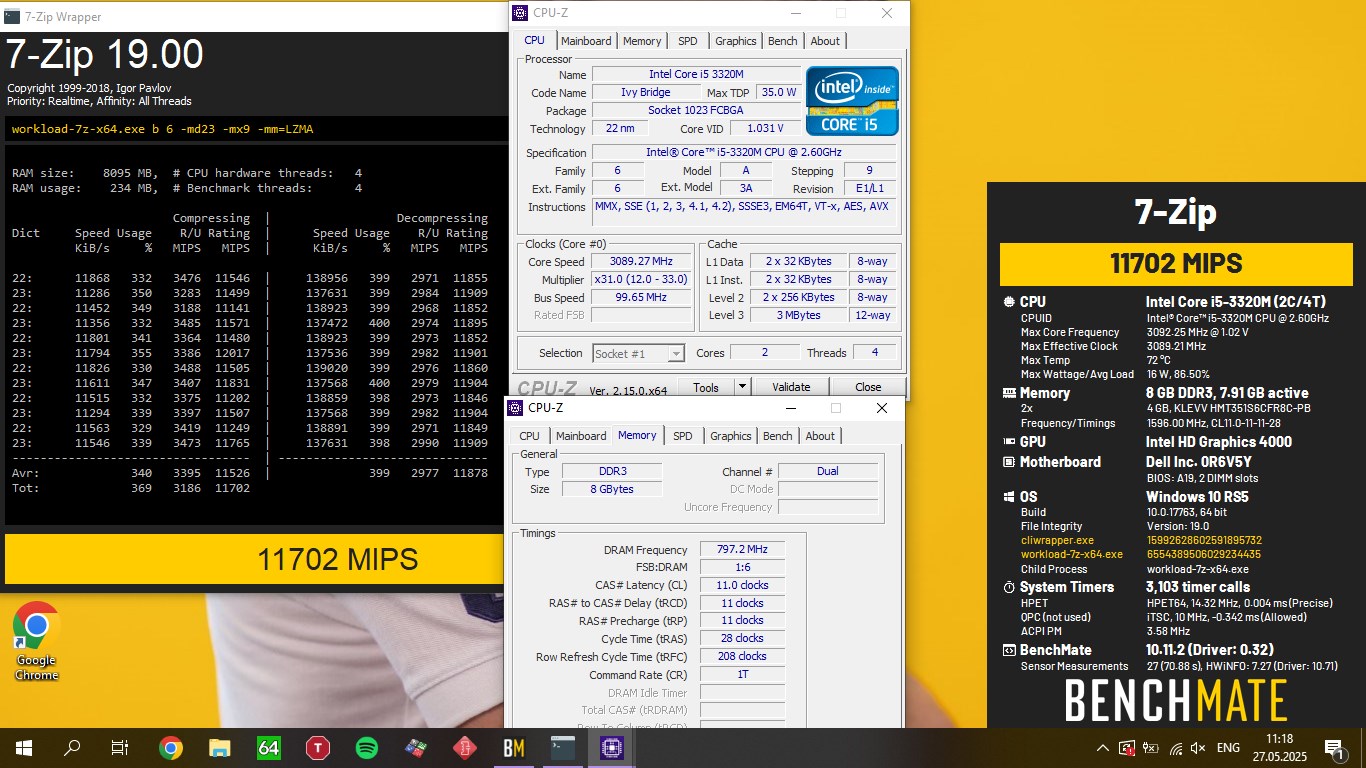Open taskbar Search magnifier
Image resolution: width=1366 pixels, height=768 pixels.
coord(72,747)
